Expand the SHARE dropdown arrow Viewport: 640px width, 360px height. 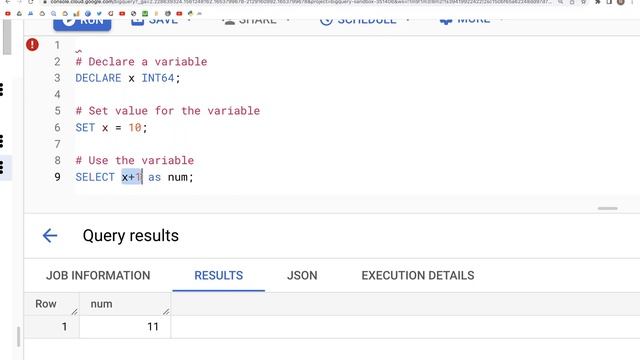288,20
